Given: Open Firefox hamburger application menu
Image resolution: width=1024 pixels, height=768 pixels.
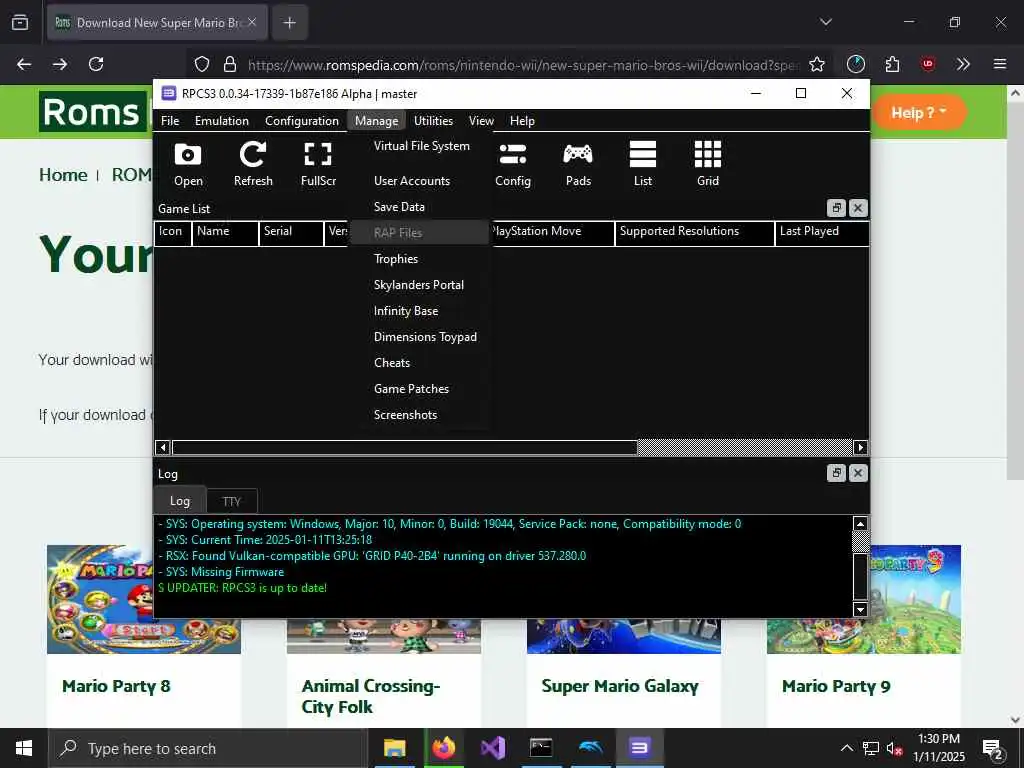Looking at the screenshot, I should [1000, 64].
